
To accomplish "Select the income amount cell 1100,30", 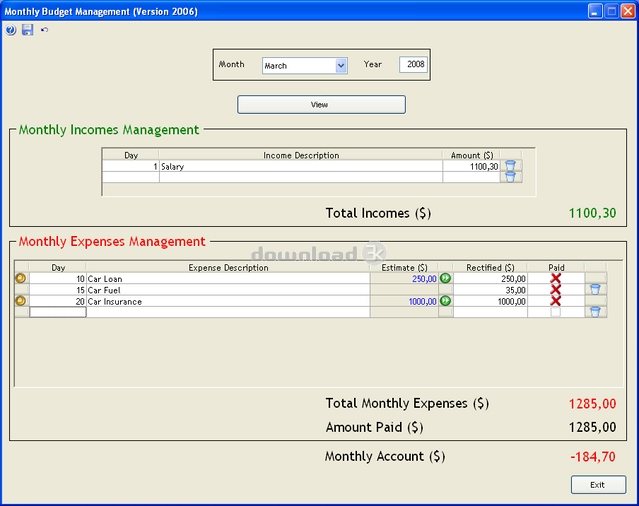I will click(471, 166).
